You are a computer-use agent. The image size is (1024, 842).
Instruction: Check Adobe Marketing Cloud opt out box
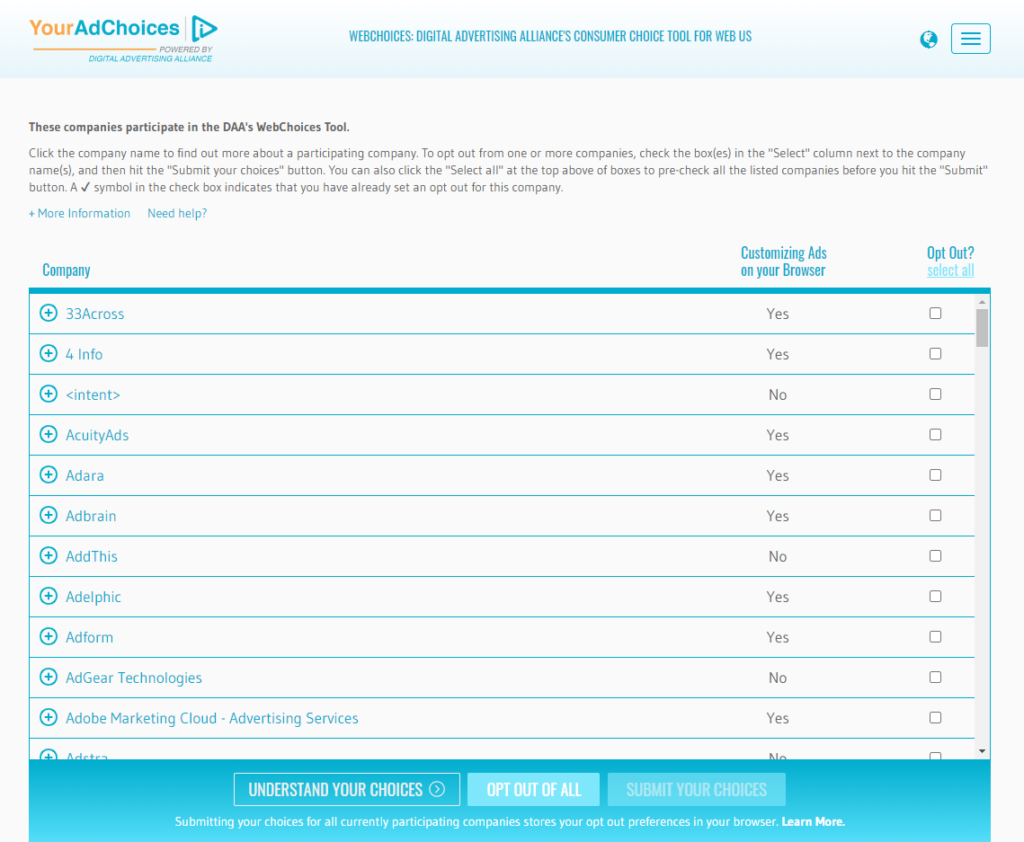[935, 718]
